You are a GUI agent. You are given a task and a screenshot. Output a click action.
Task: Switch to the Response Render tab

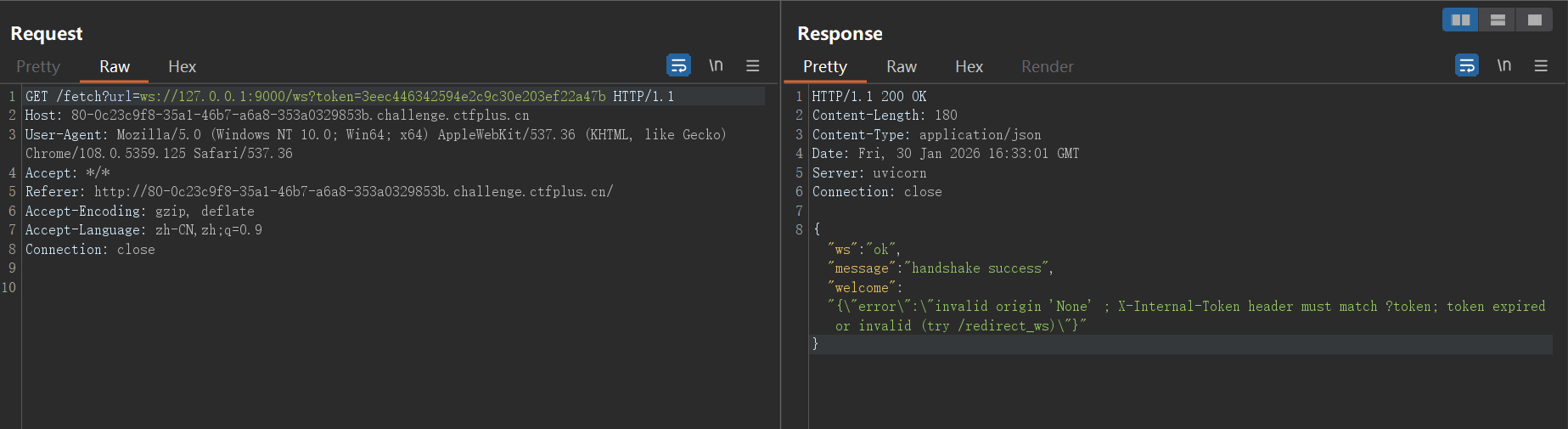(x=1047, y=66)
